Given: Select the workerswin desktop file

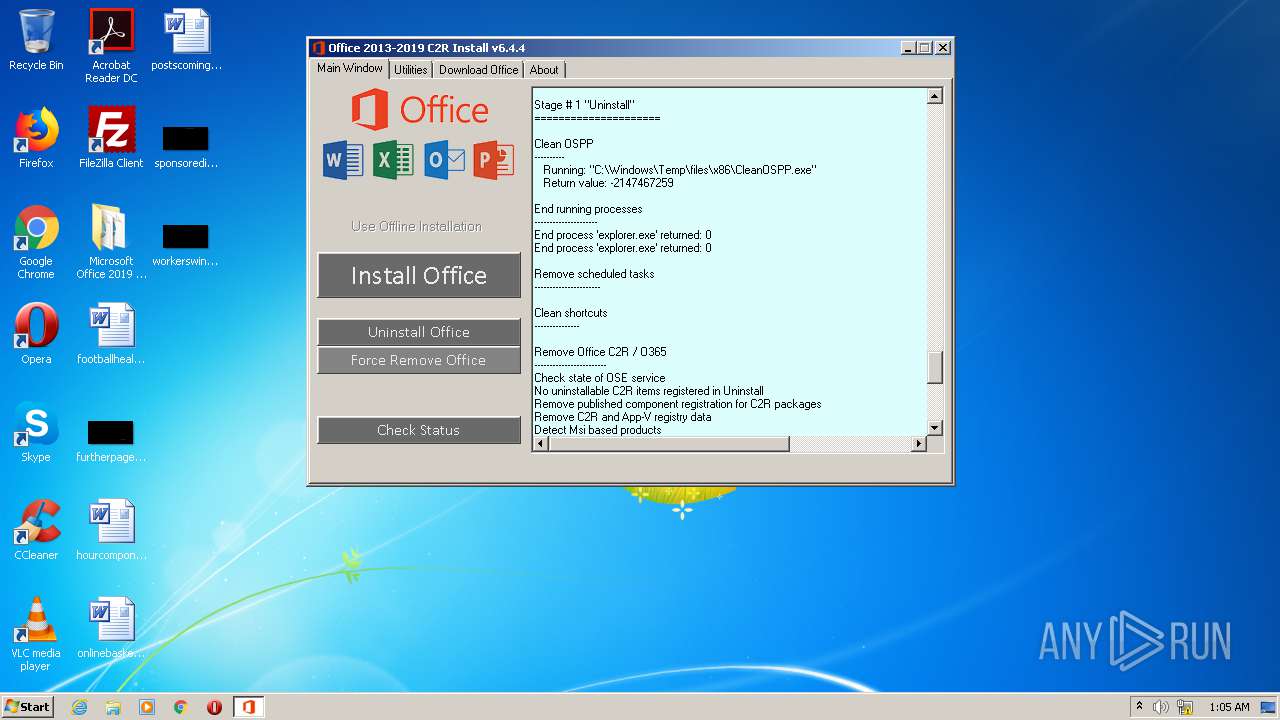Looking at the screenshot, I should pos(186,243).
